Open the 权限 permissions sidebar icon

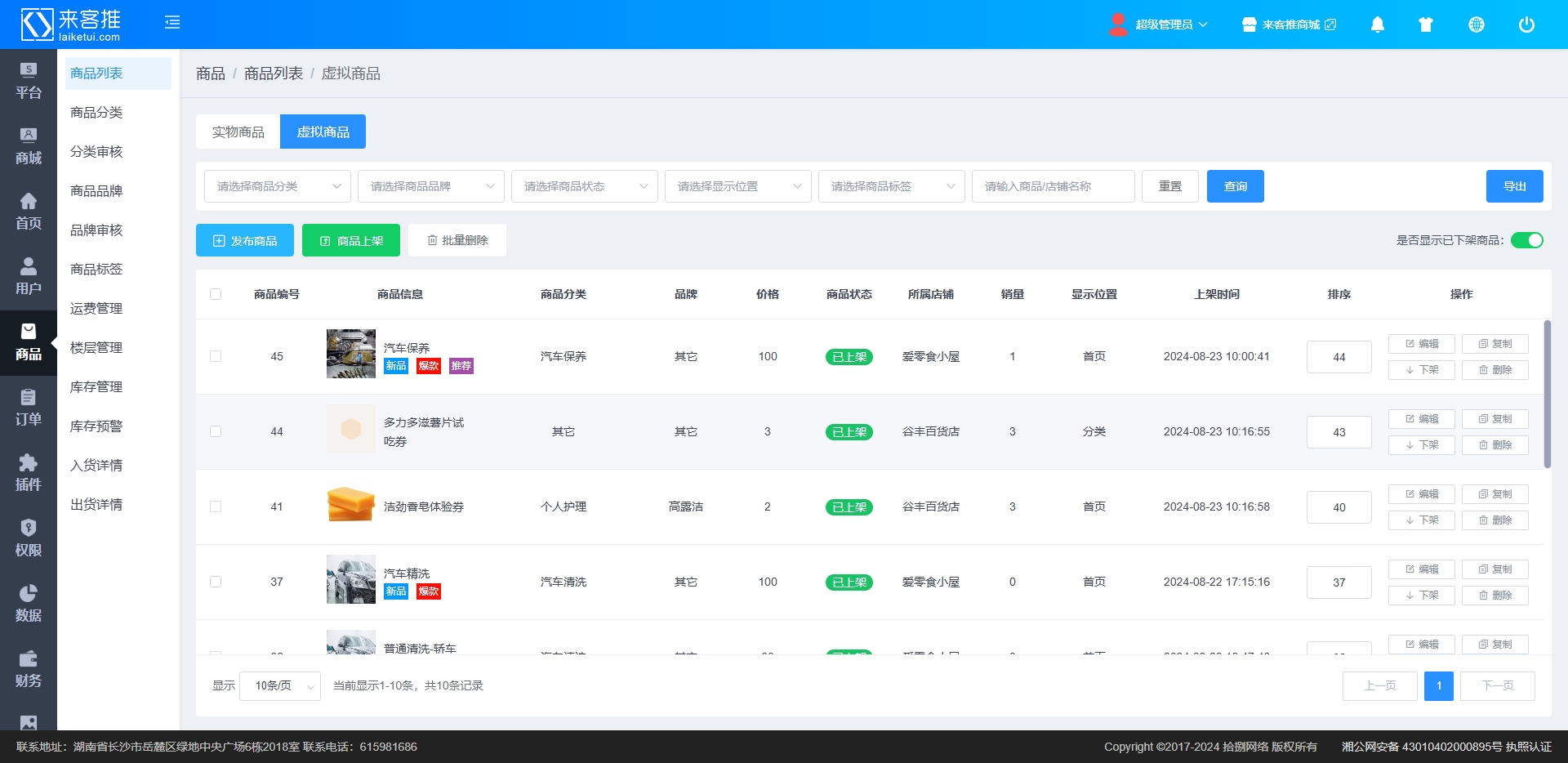[x=28, y=539]
